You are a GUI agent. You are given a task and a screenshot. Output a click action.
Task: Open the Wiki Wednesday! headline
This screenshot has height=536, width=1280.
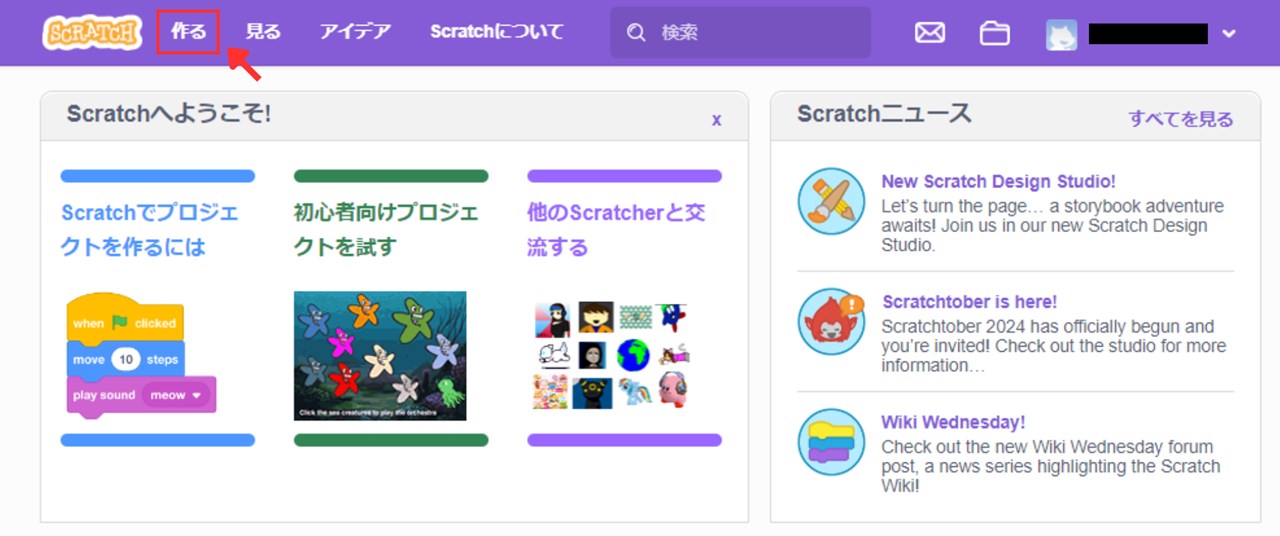tap(953, 422)
